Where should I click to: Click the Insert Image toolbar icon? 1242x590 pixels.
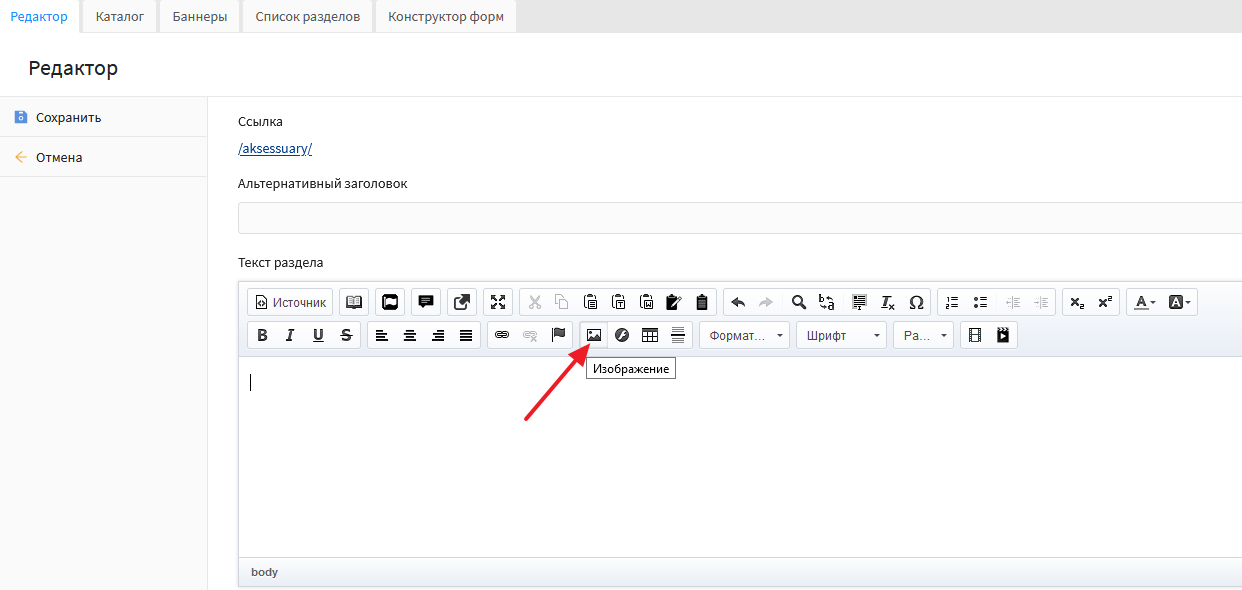click(x=594, y=335)
